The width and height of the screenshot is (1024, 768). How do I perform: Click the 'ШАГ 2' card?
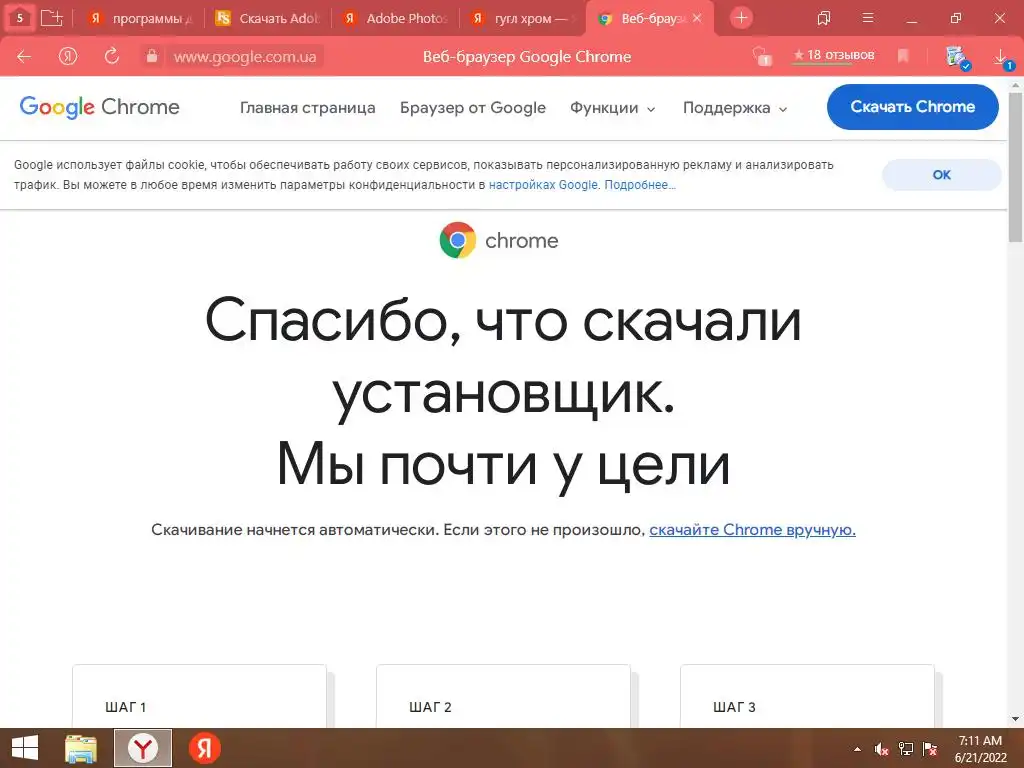(x=504, y=696)
